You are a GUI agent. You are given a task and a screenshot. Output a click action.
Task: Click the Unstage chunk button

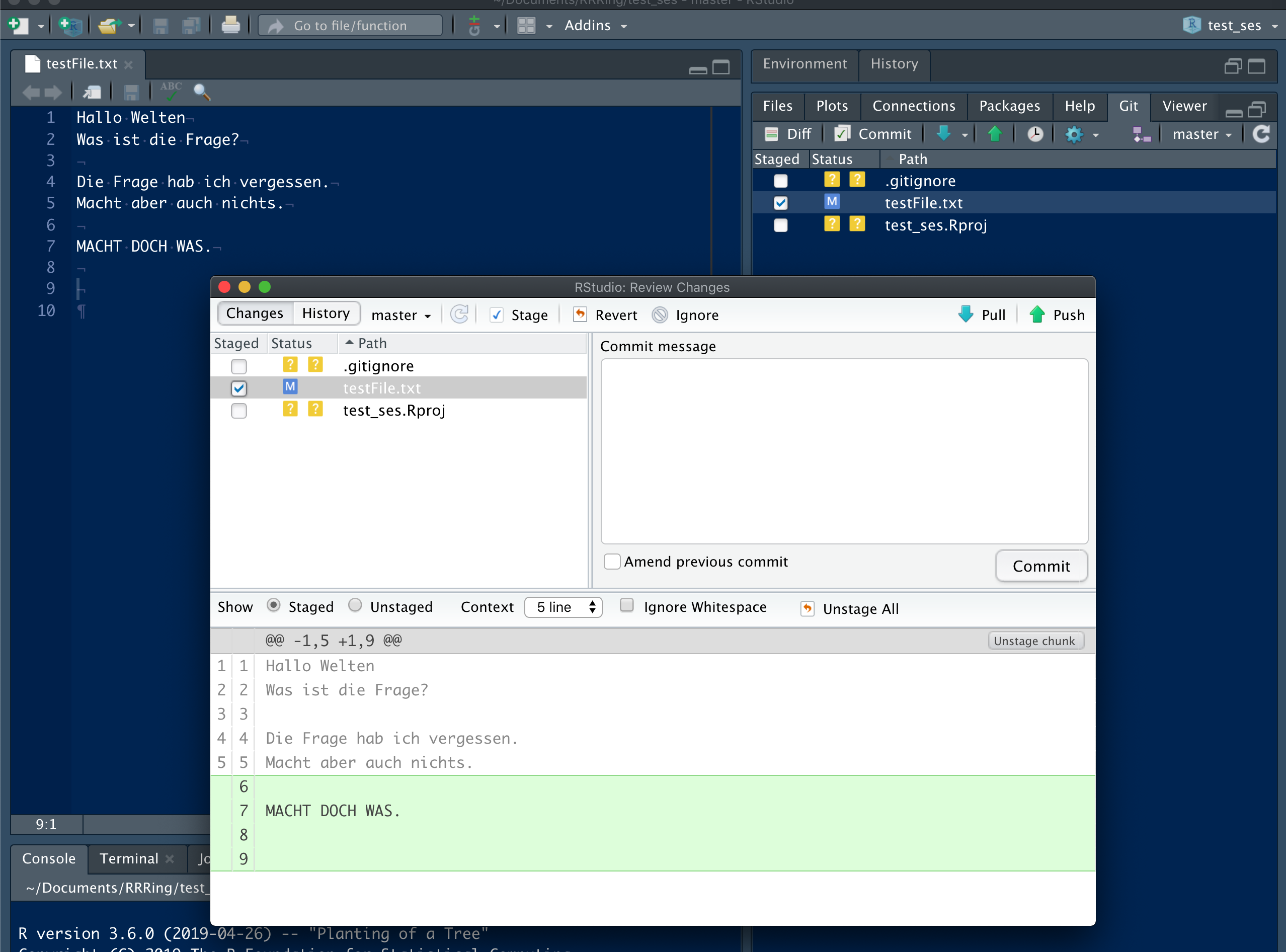pos(1035,641)
